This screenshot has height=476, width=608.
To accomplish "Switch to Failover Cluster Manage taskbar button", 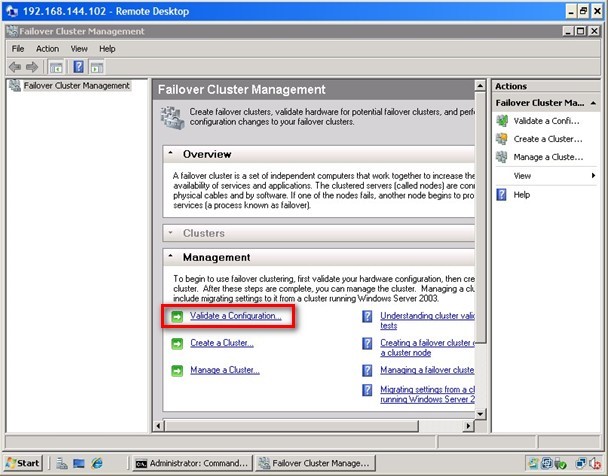I will point(315,463).
